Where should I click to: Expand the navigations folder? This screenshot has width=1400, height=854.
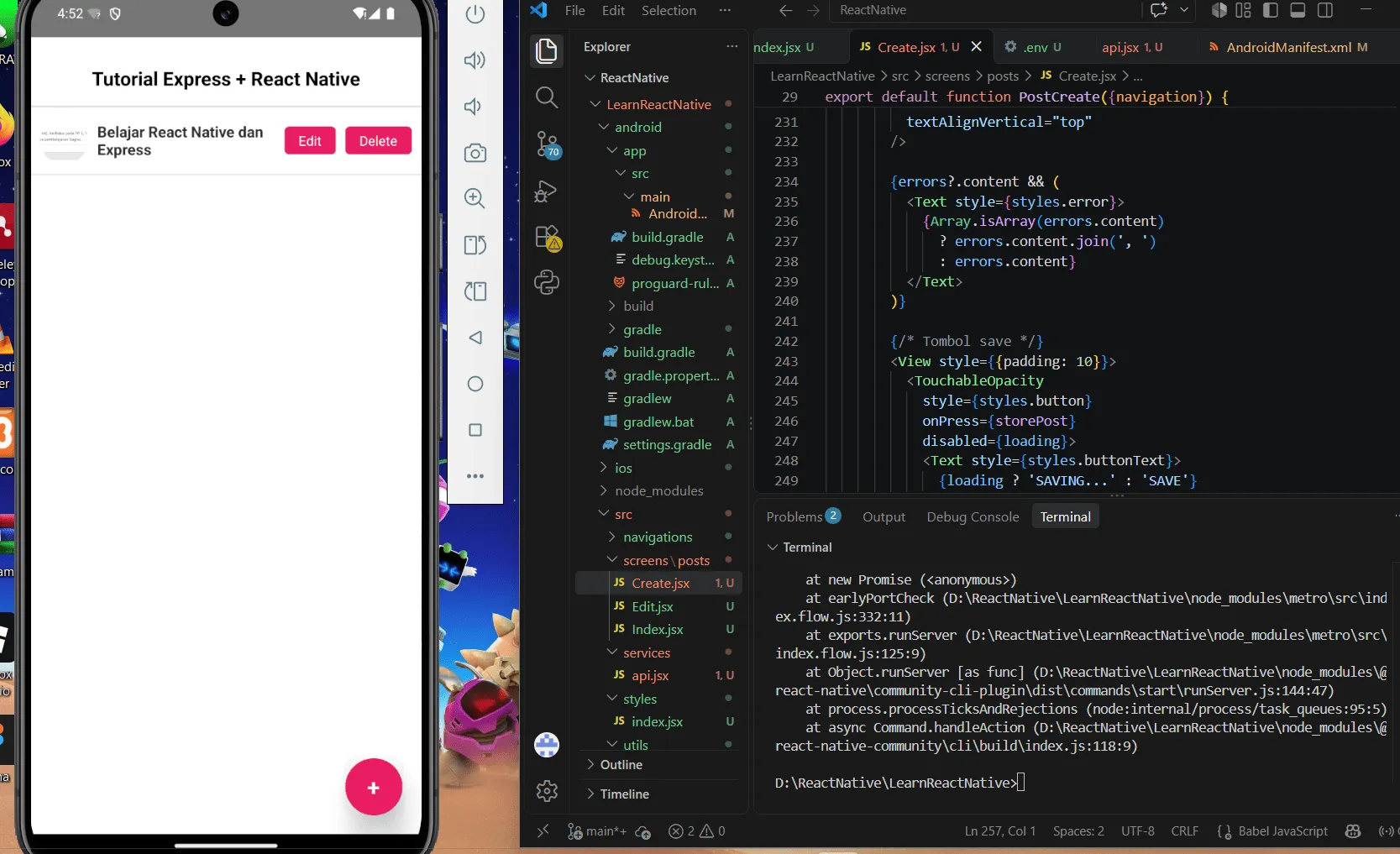(x=658, y=537)
